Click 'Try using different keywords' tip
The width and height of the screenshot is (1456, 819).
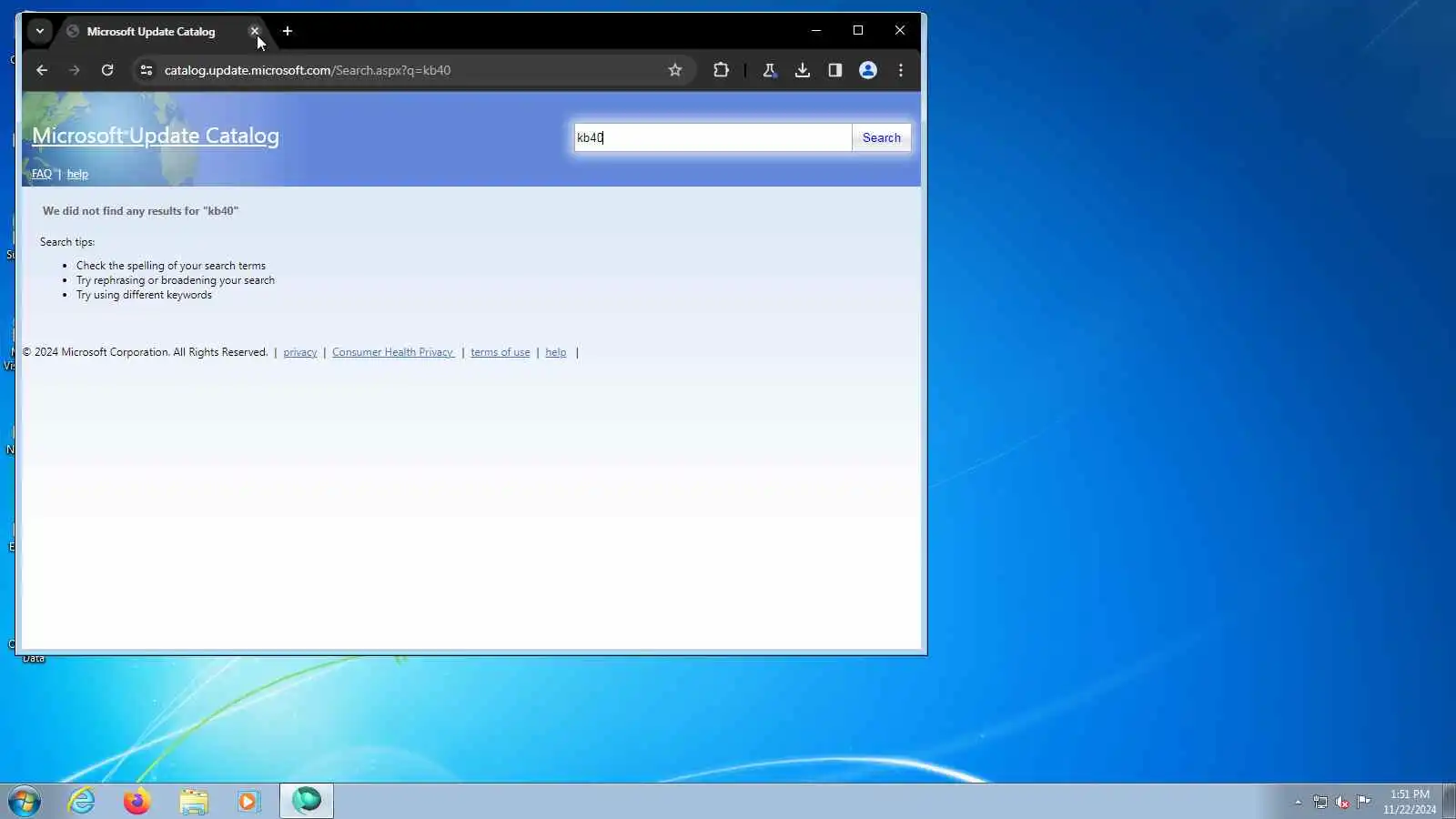[x=144, y=295]
